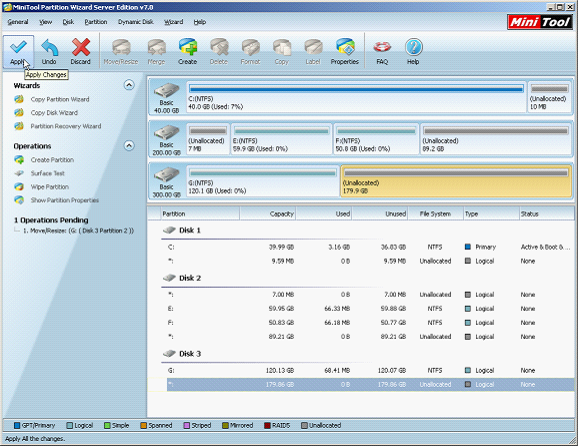Click Wipe Partition operation
578x446 pixels.
(49, 187)
